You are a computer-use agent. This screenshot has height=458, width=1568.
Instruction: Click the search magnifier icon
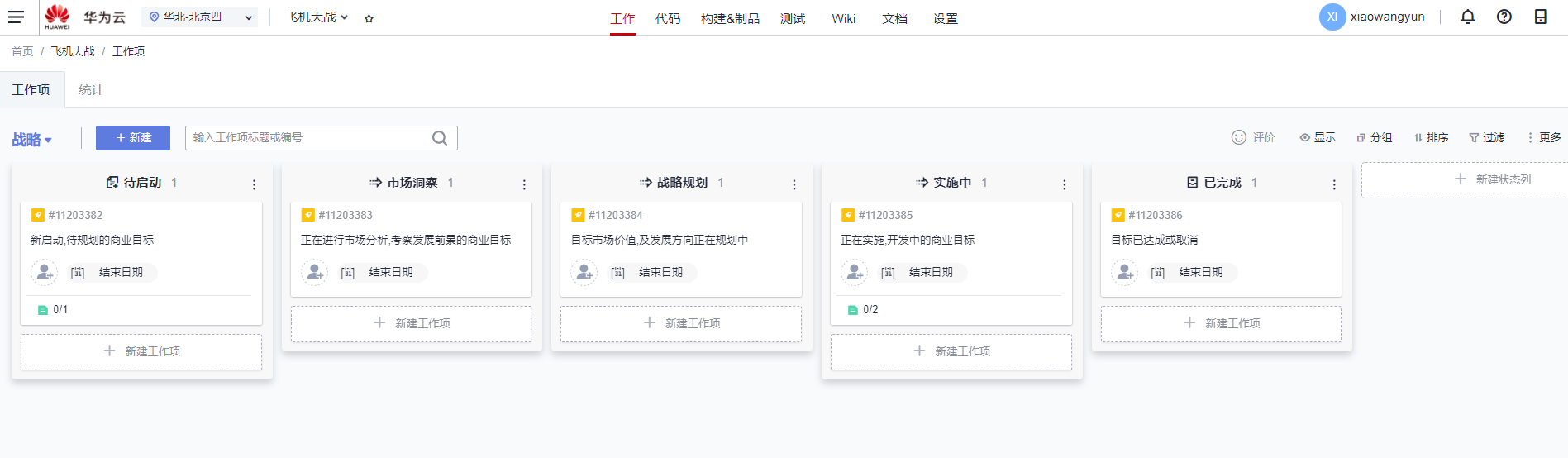point(440,138)
